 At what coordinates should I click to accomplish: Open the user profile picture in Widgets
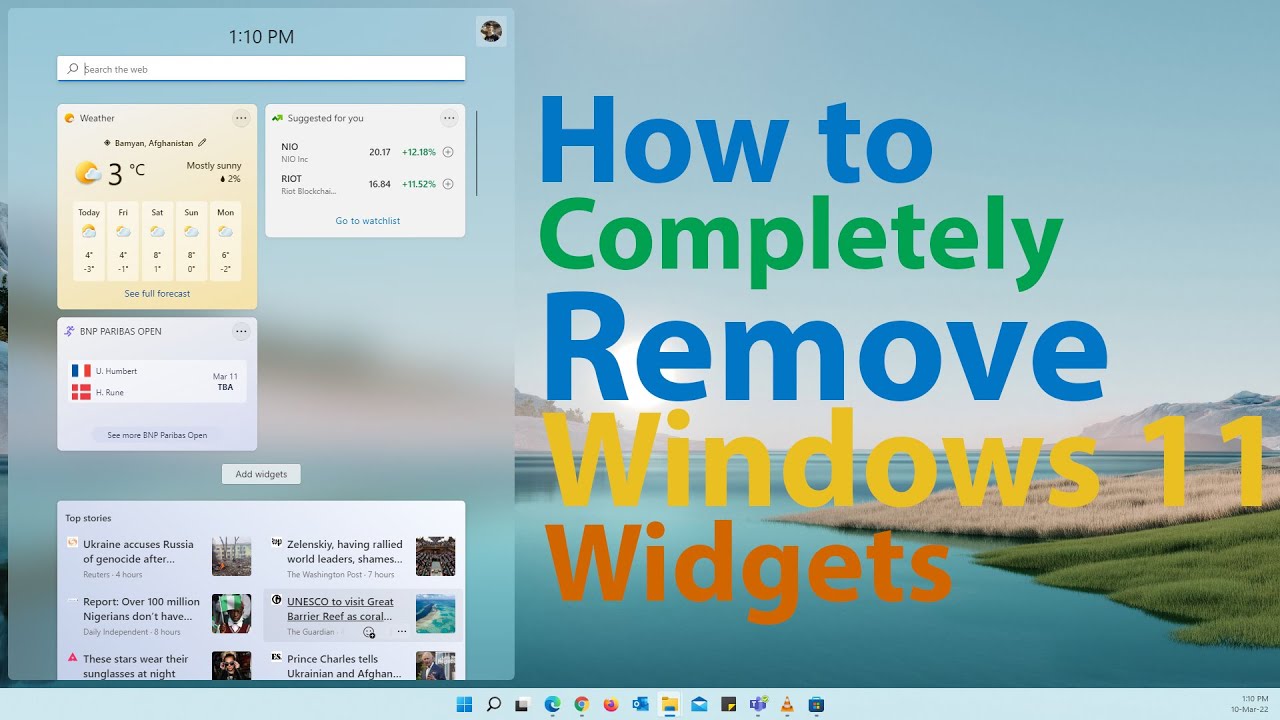coord(491,32)
